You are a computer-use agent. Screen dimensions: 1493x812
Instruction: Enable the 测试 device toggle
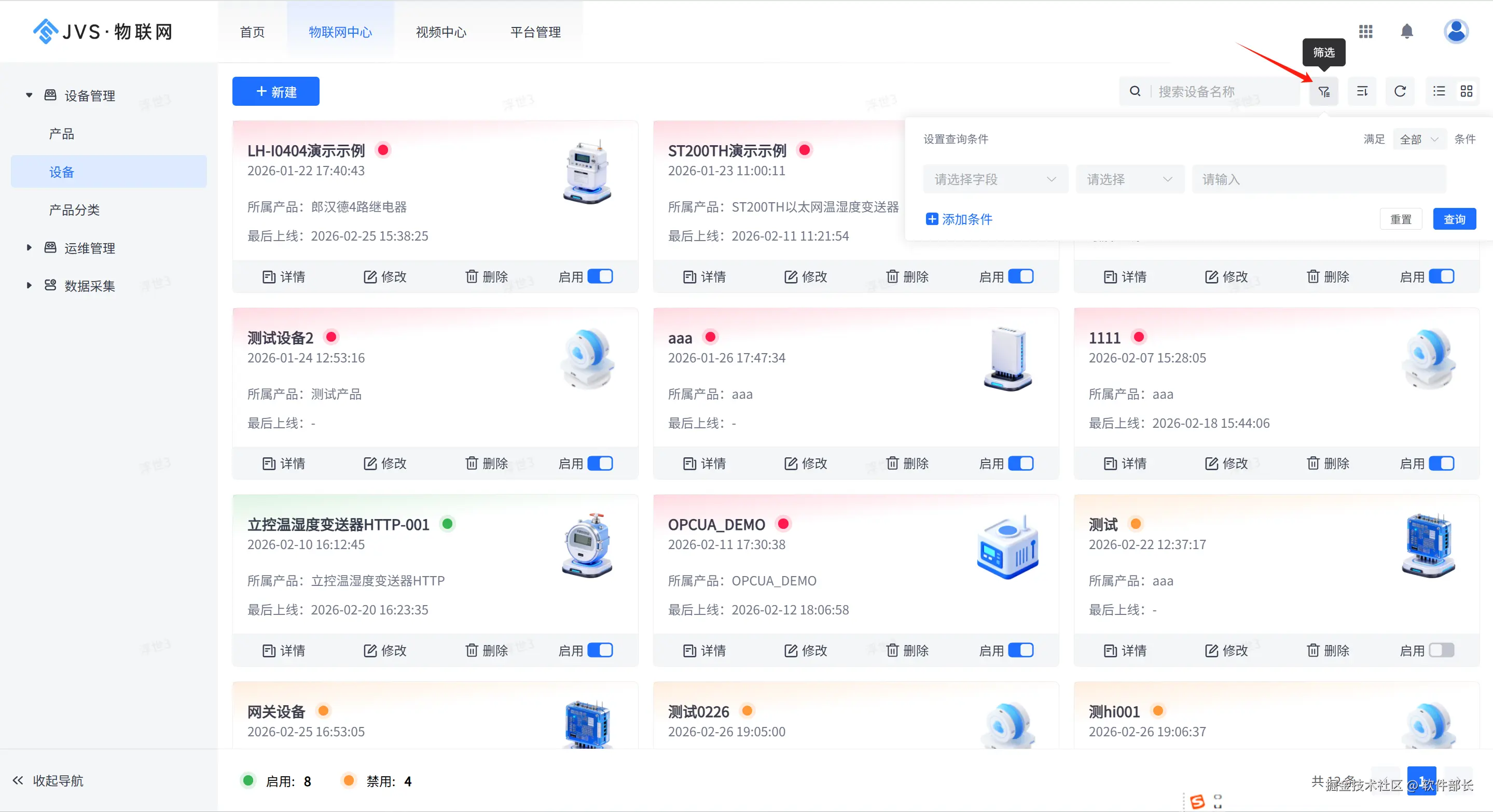tap(1441, 650)
